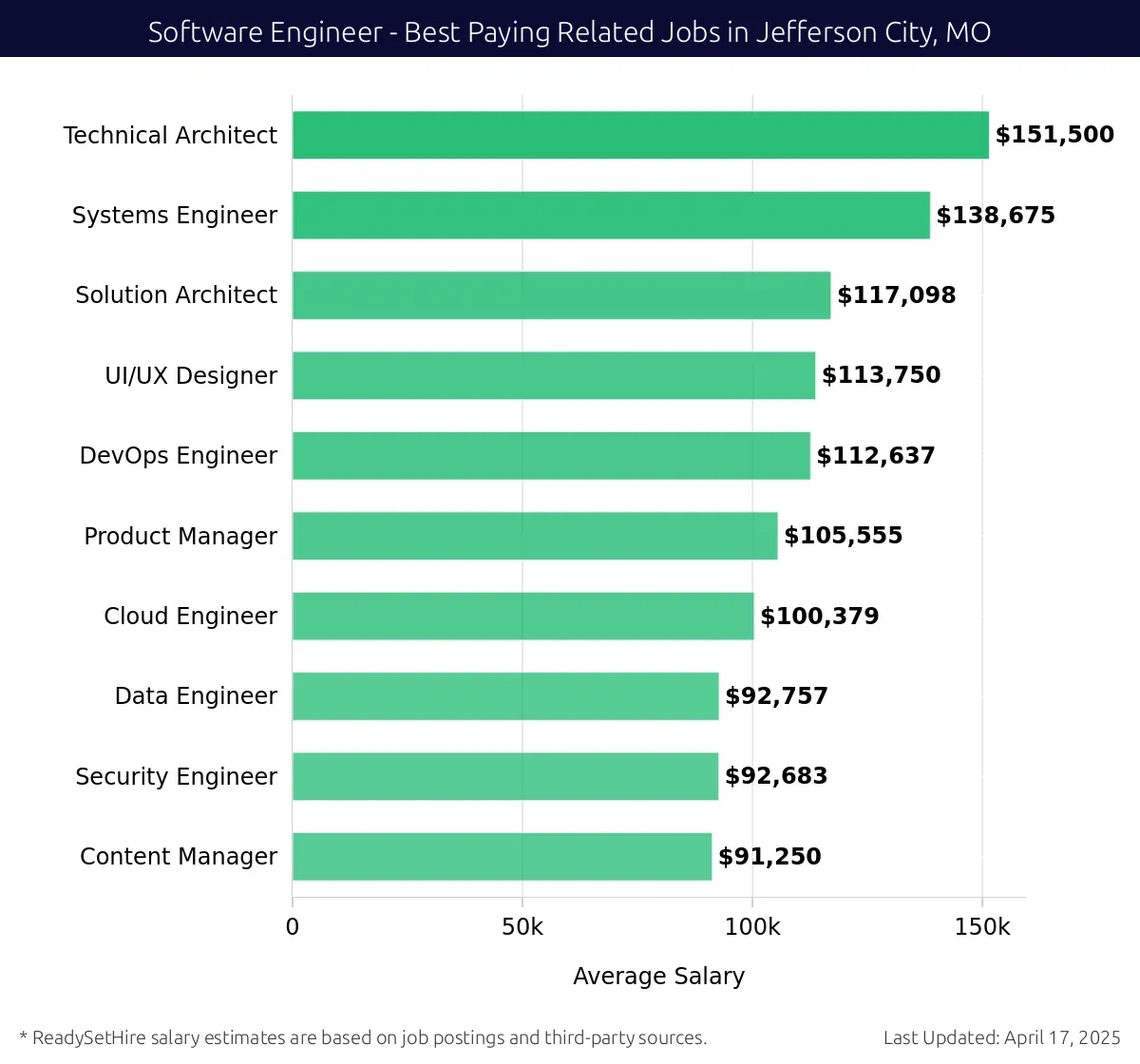Click the $105,555 salary value
Screen dimensions: 1140x1064
coord(844,536)
